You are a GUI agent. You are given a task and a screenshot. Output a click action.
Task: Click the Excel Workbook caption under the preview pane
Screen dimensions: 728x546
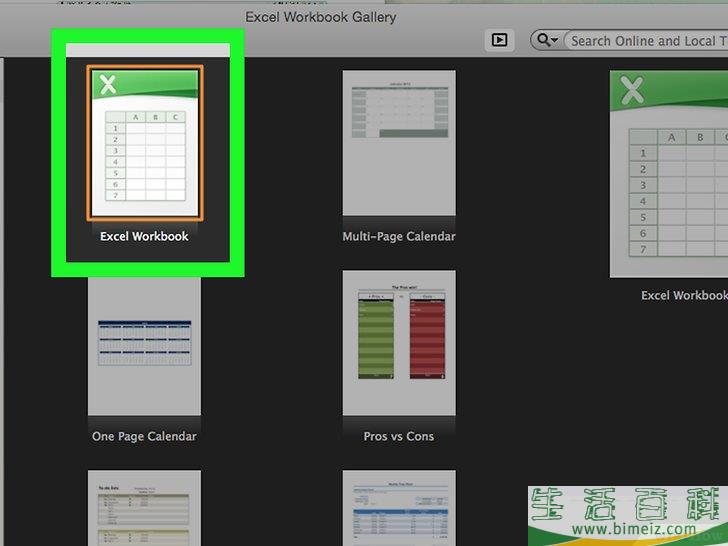pyautogui.click(x=684, y=295)
